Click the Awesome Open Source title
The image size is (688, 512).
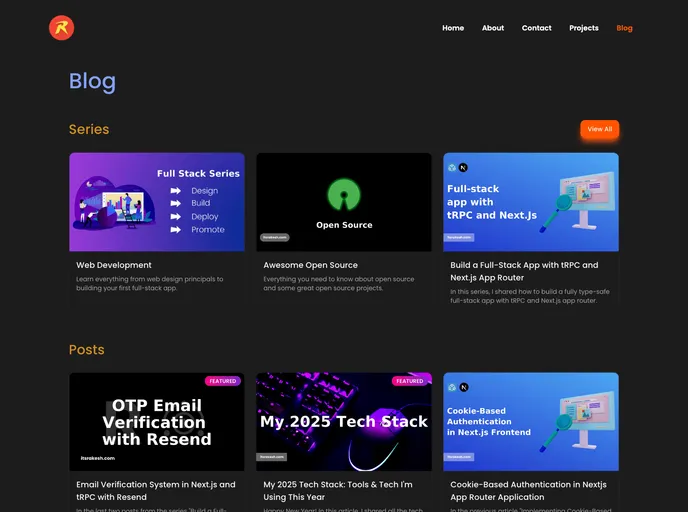click(x=310, y=265)
